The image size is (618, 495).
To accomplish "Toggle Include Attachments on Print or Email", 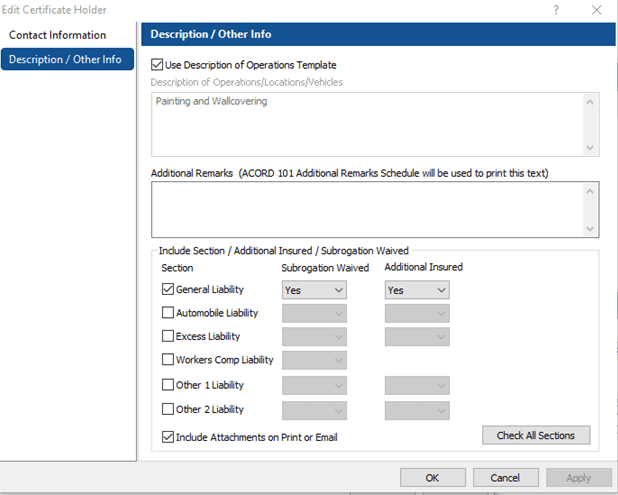I will (x=168, y=437).
